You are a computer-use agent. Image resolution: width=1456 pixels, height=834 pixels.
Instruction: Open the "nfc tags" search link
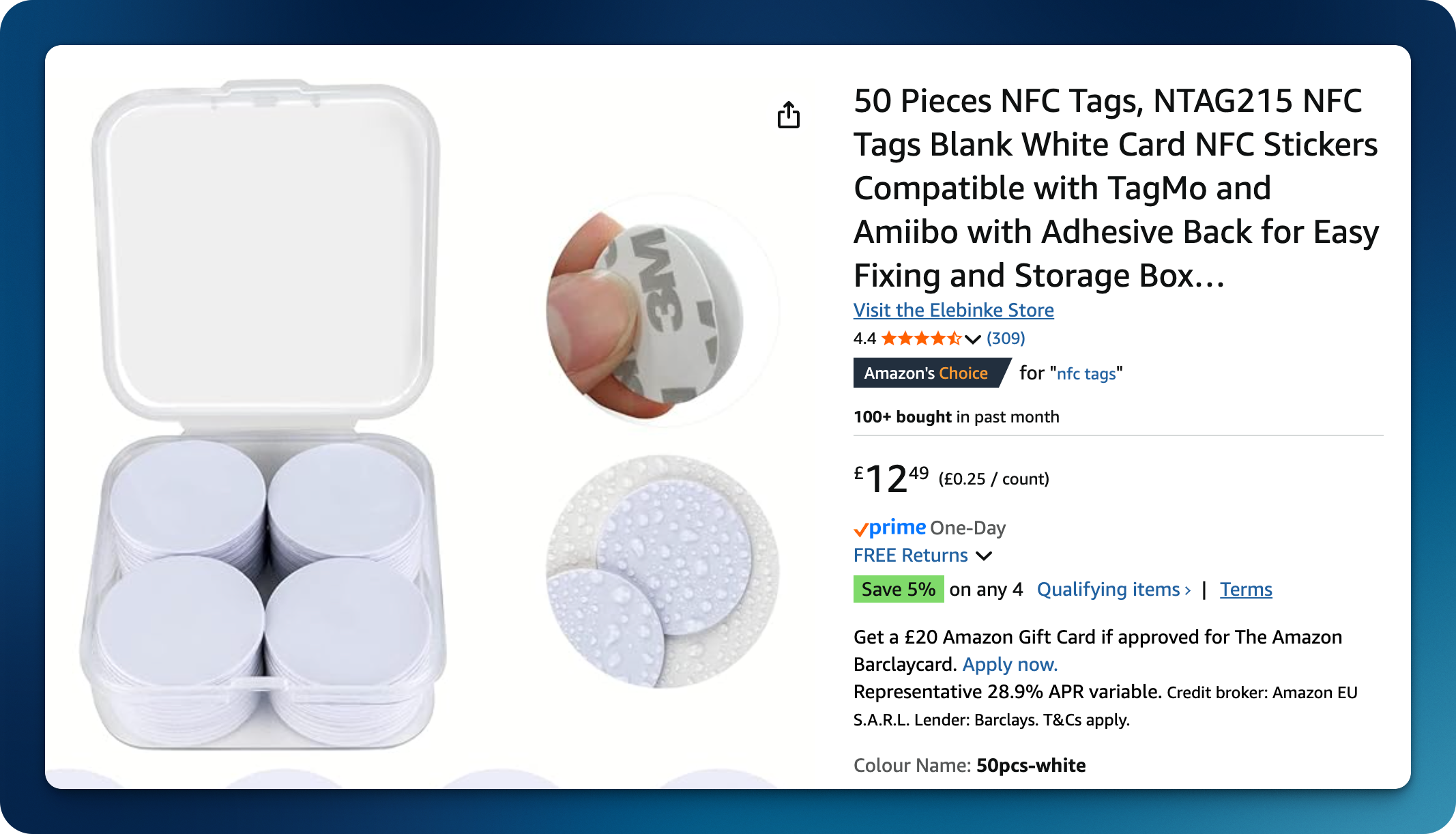[x=1086, y=373]
